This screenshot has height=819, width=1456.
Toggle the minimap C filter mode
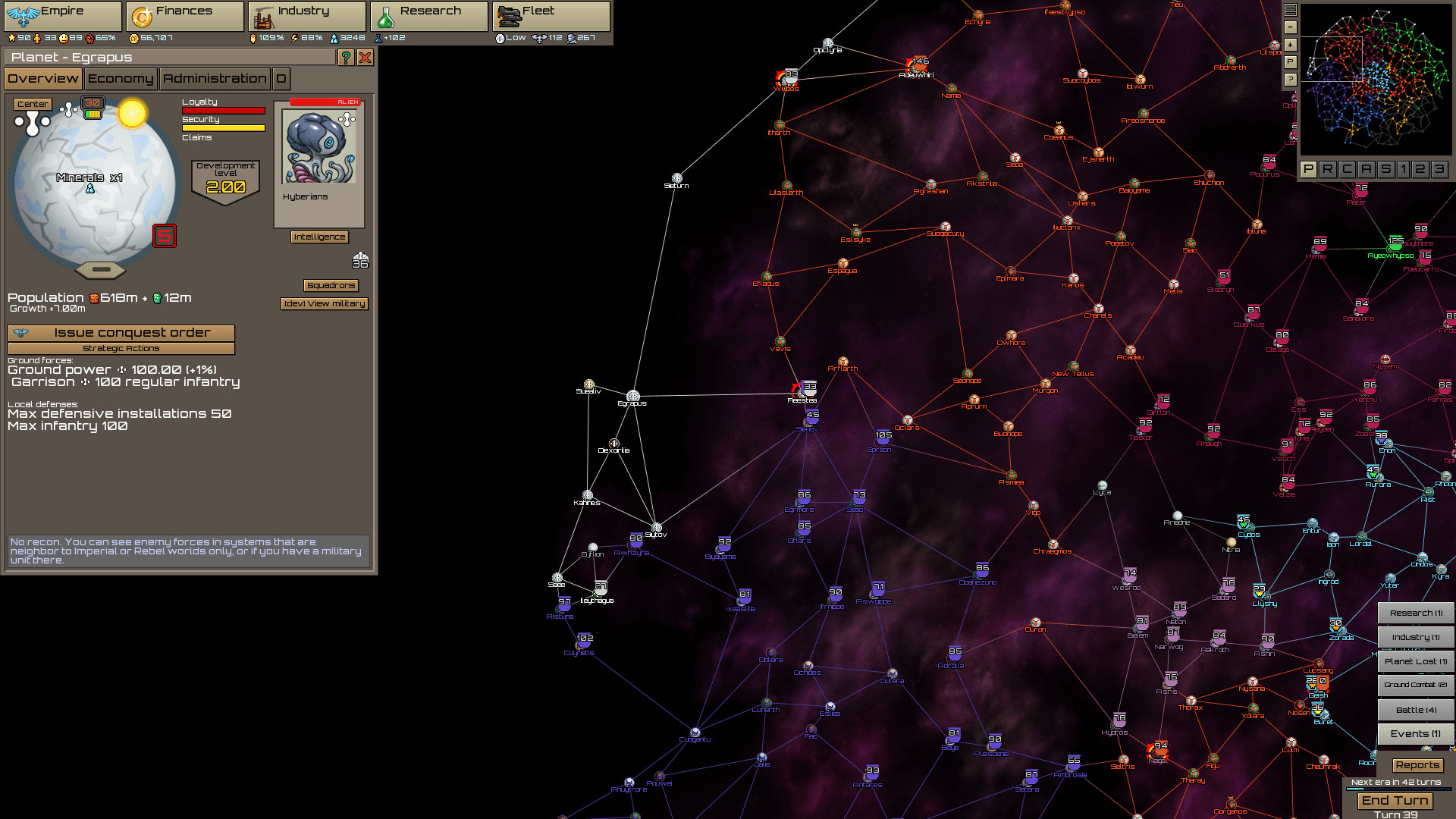(x=1347, y=170)
